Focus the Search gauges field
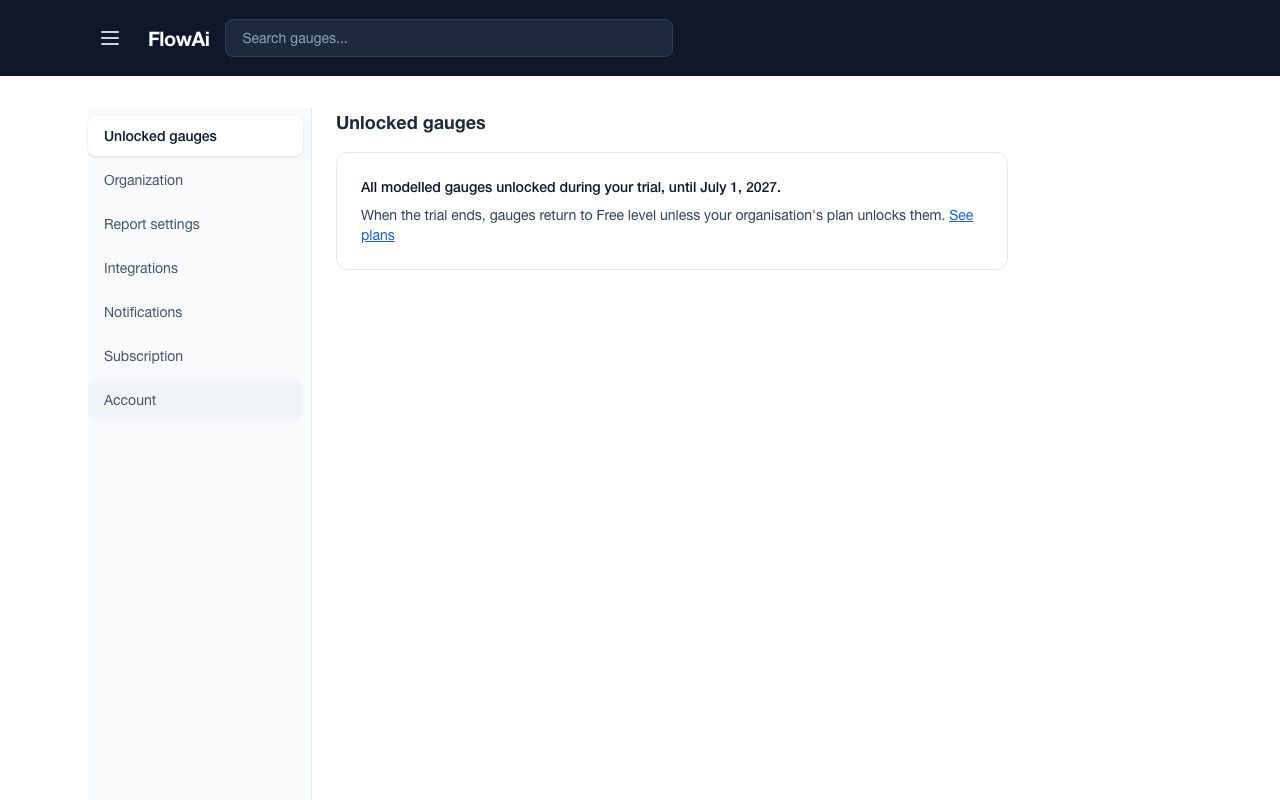The height and width of the screenshot is (800, 1280). (449, 38)
